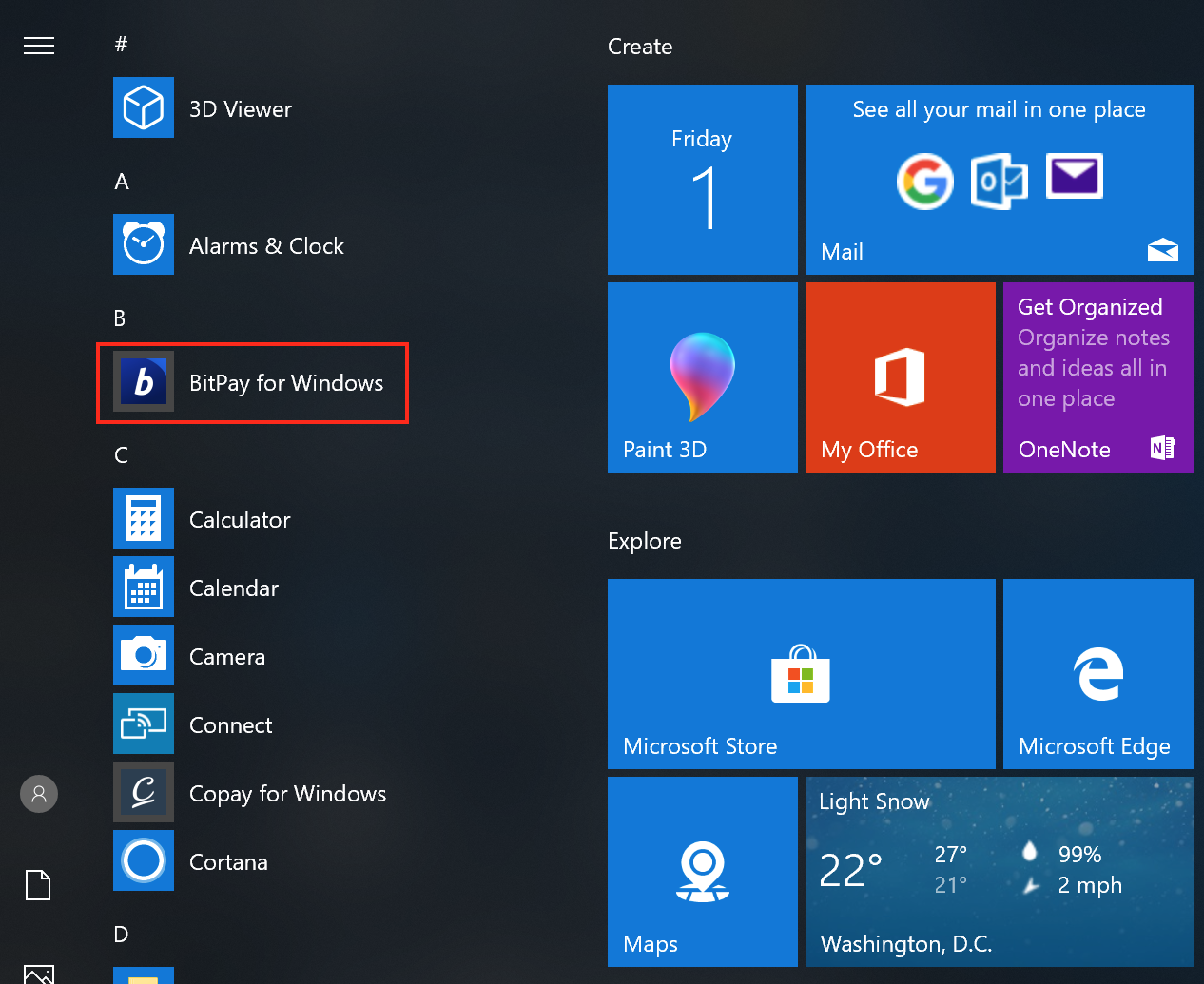Click the 'D' letter group header
The image size is (1204, 984).
tap(121, 935)
